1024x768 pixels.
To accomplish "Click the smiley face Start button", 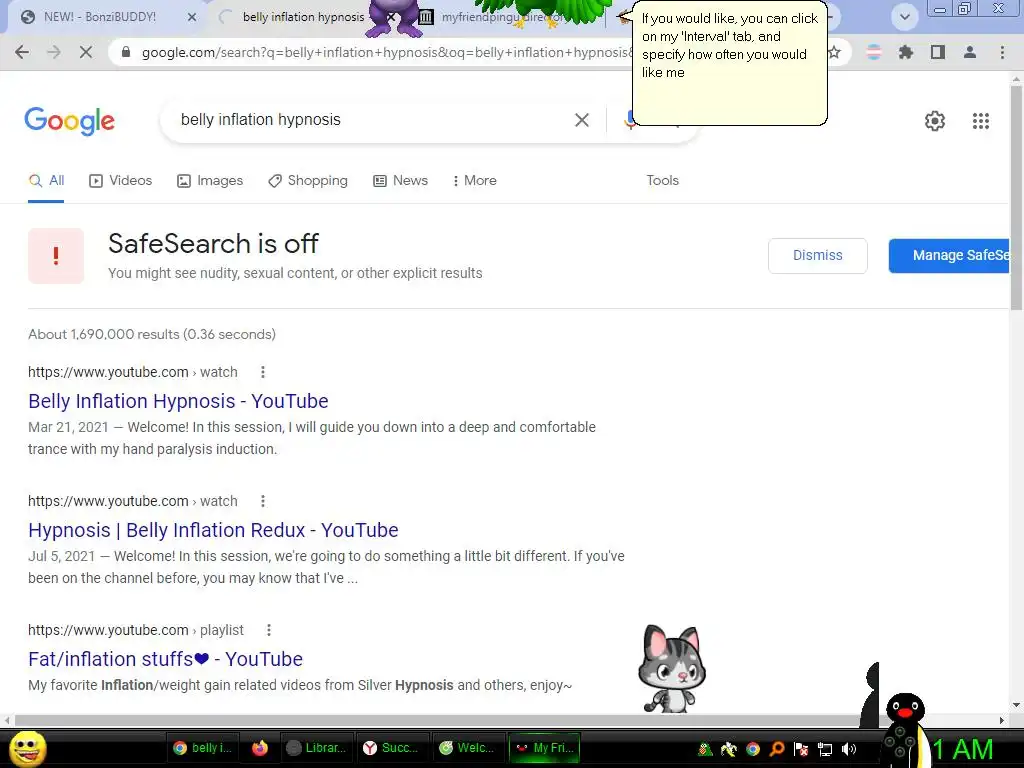I will click(x=27, y=748).
